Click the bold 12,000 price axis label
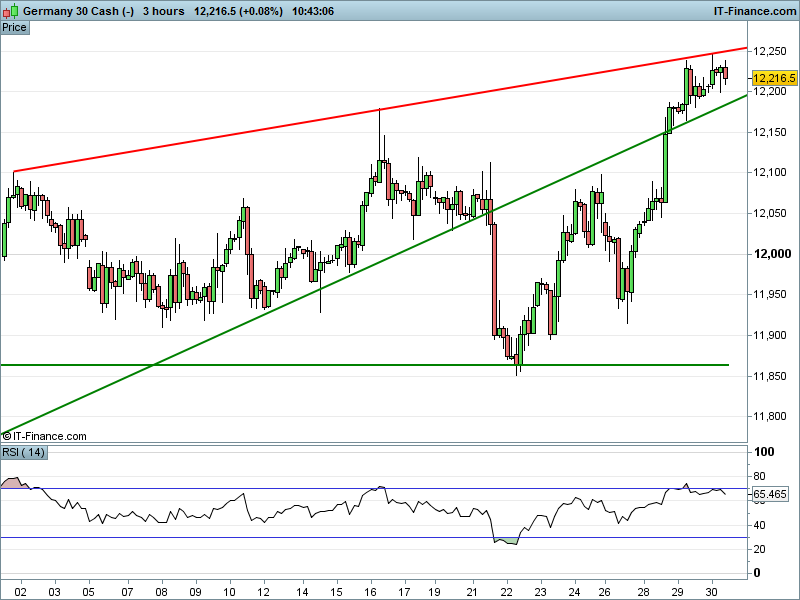Screen dimensions: 800x600 pyautogui.click(x=772, y=254)
